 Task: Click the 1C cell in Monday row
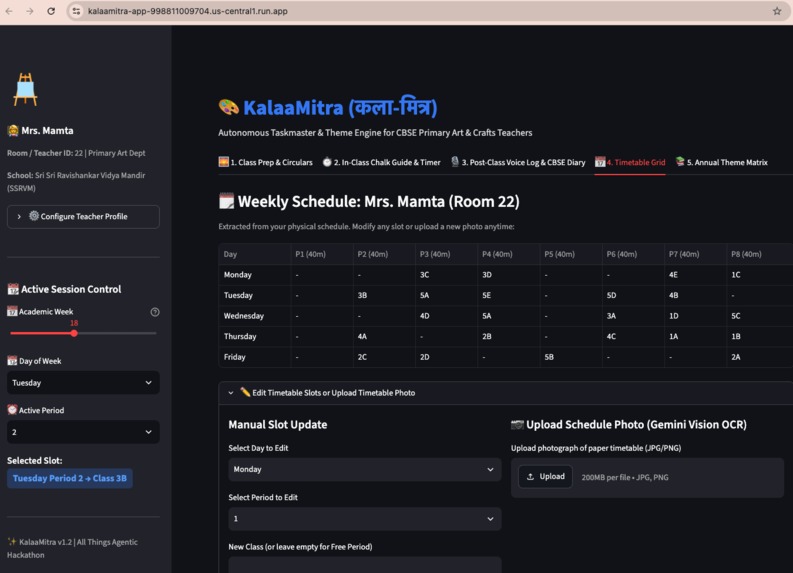pyautogui.click(x=759, y=275)
